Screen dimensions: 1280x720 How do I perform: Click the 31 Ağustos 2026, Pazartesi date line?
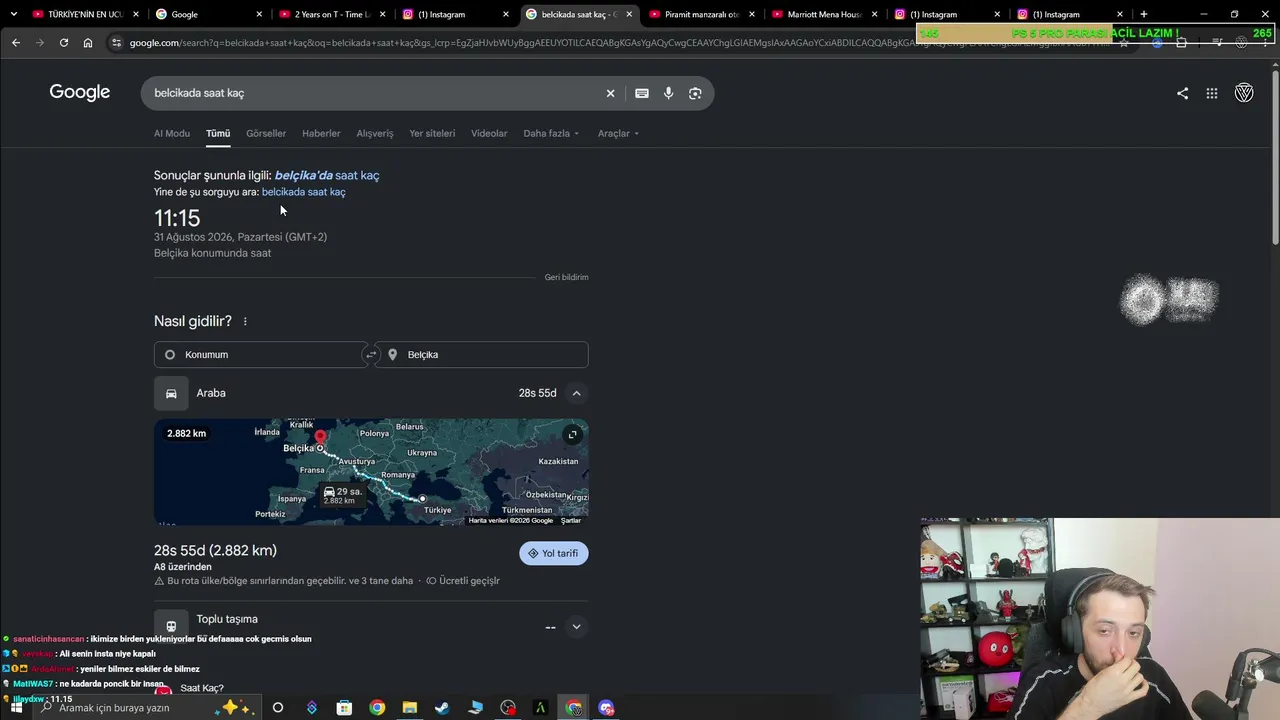[x=240, y=237]
